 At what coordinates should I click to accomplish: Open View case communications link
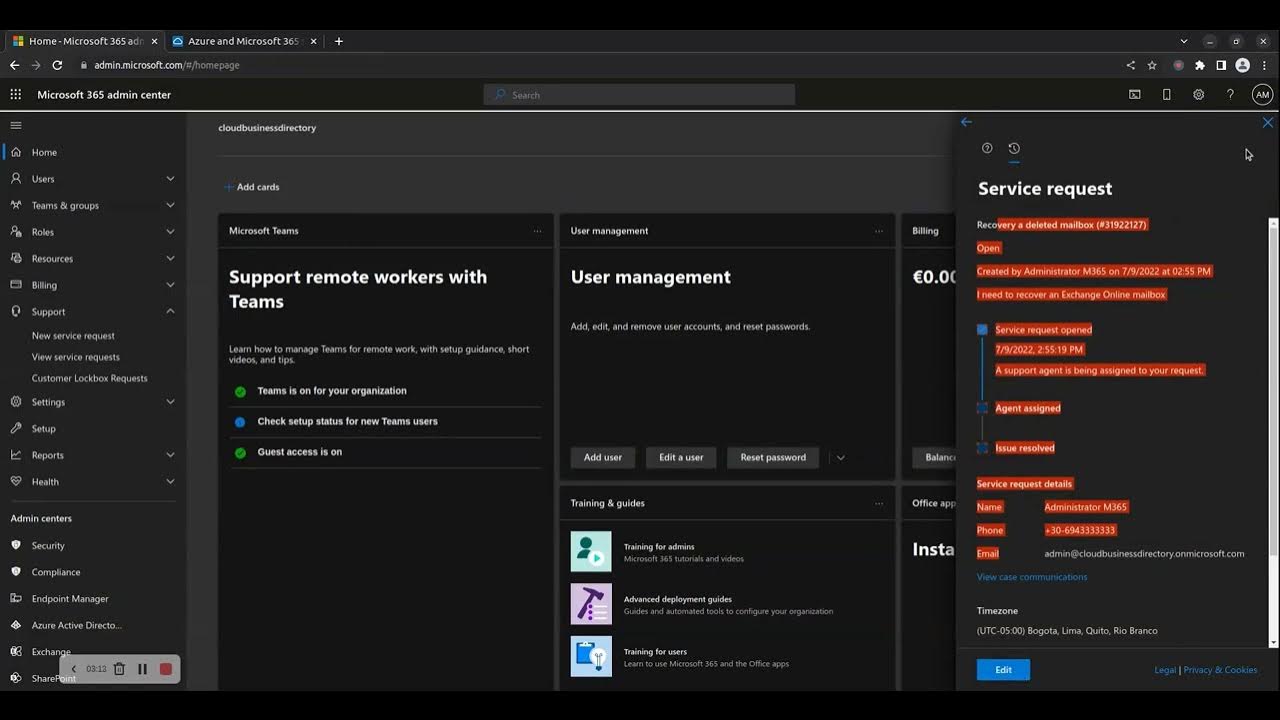click(1032, 577)
